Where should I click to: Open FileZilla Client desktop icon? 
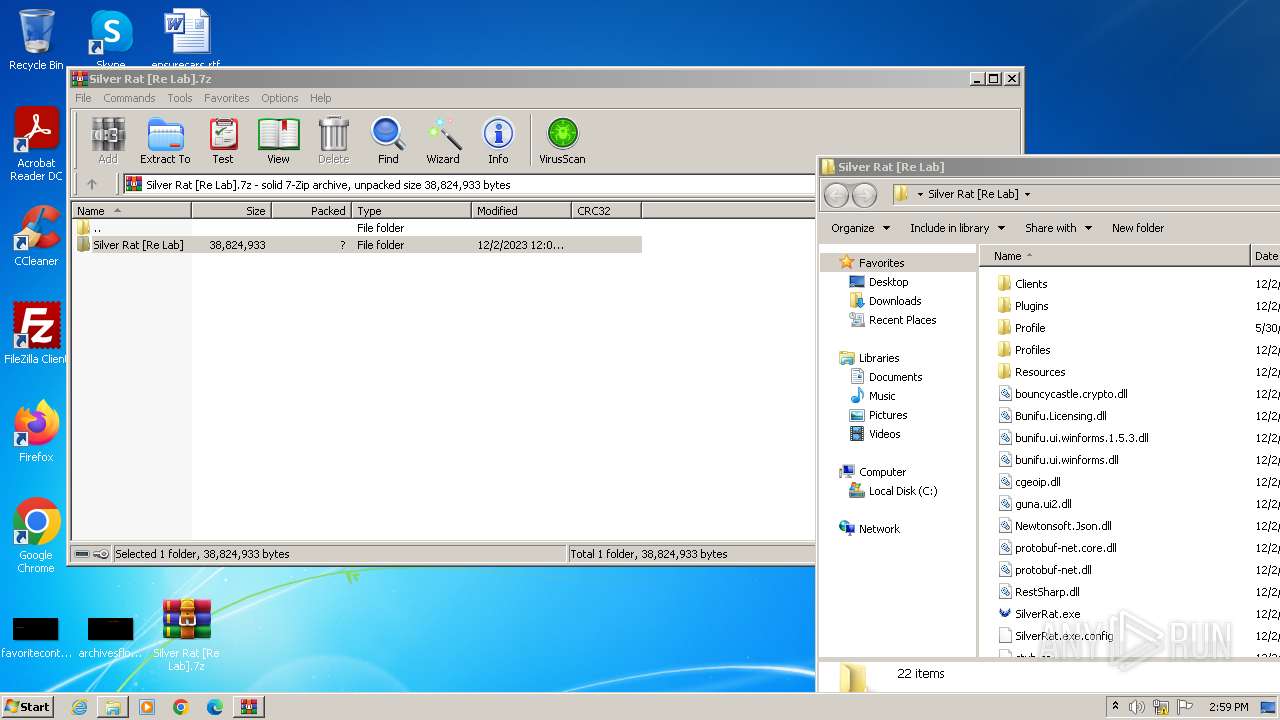(x=36, y=334)
